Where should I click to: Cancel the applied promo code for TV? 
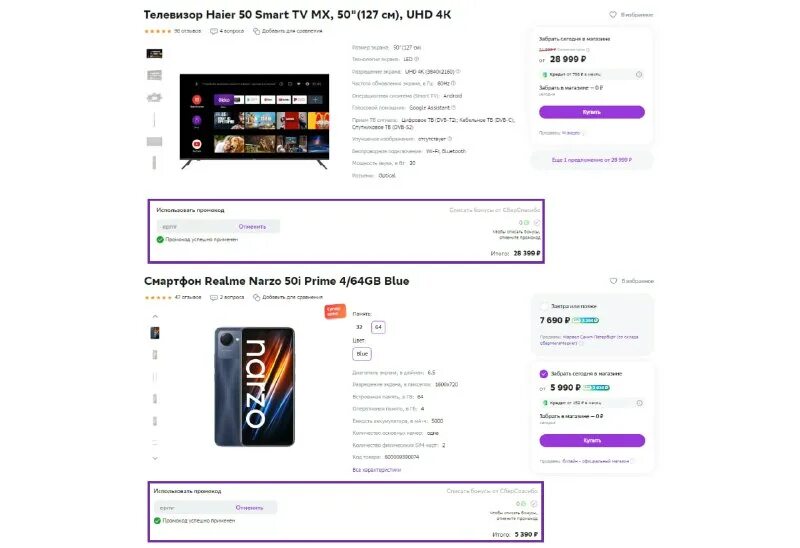pos(252,227)
